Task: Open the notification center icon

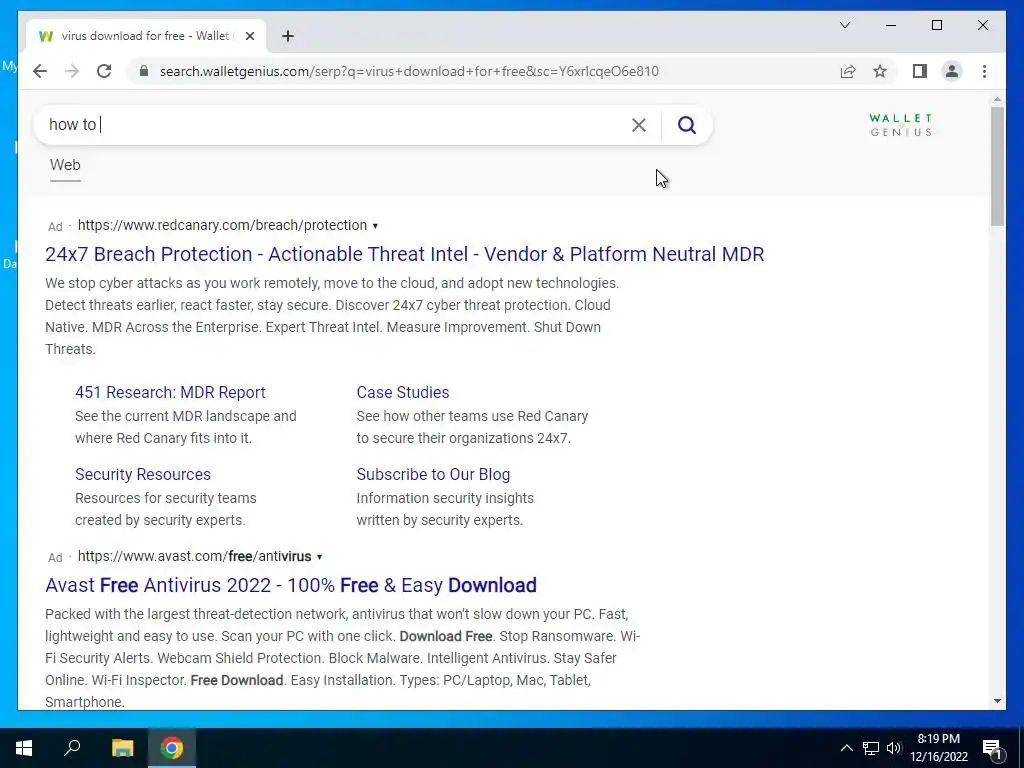Action: pyautogui.click(x=992, y=748)
